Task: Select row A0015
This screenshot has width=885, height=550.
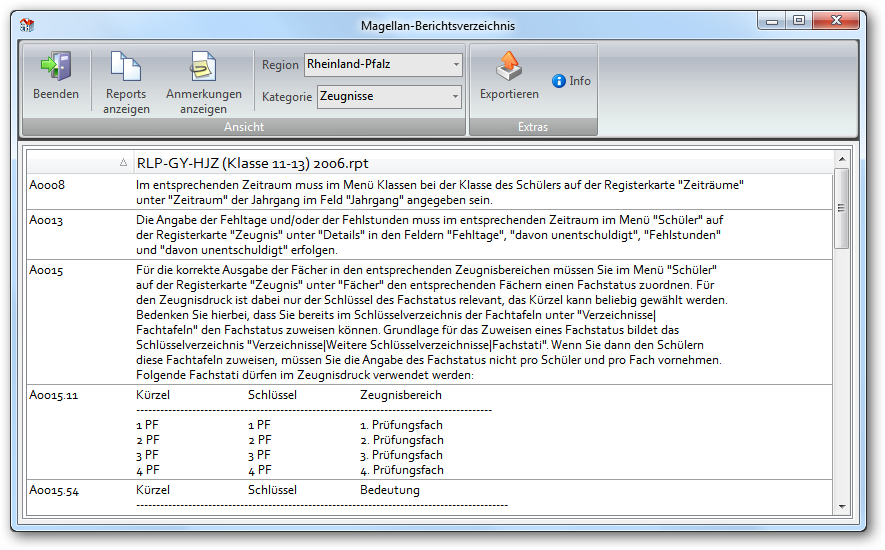Action: coord(429,322)
